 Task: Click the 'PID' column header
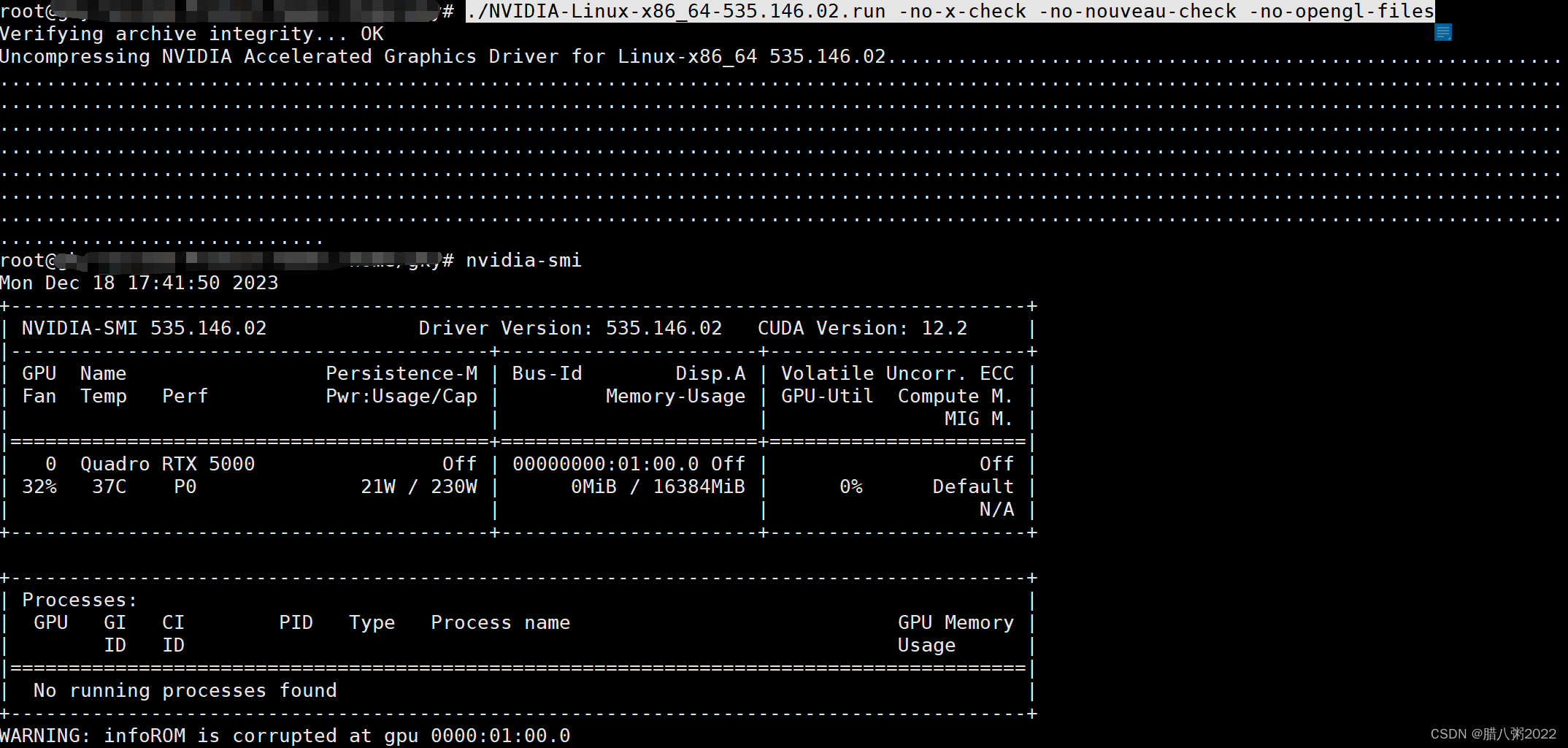pyautogui.click(x=296, y=623)
